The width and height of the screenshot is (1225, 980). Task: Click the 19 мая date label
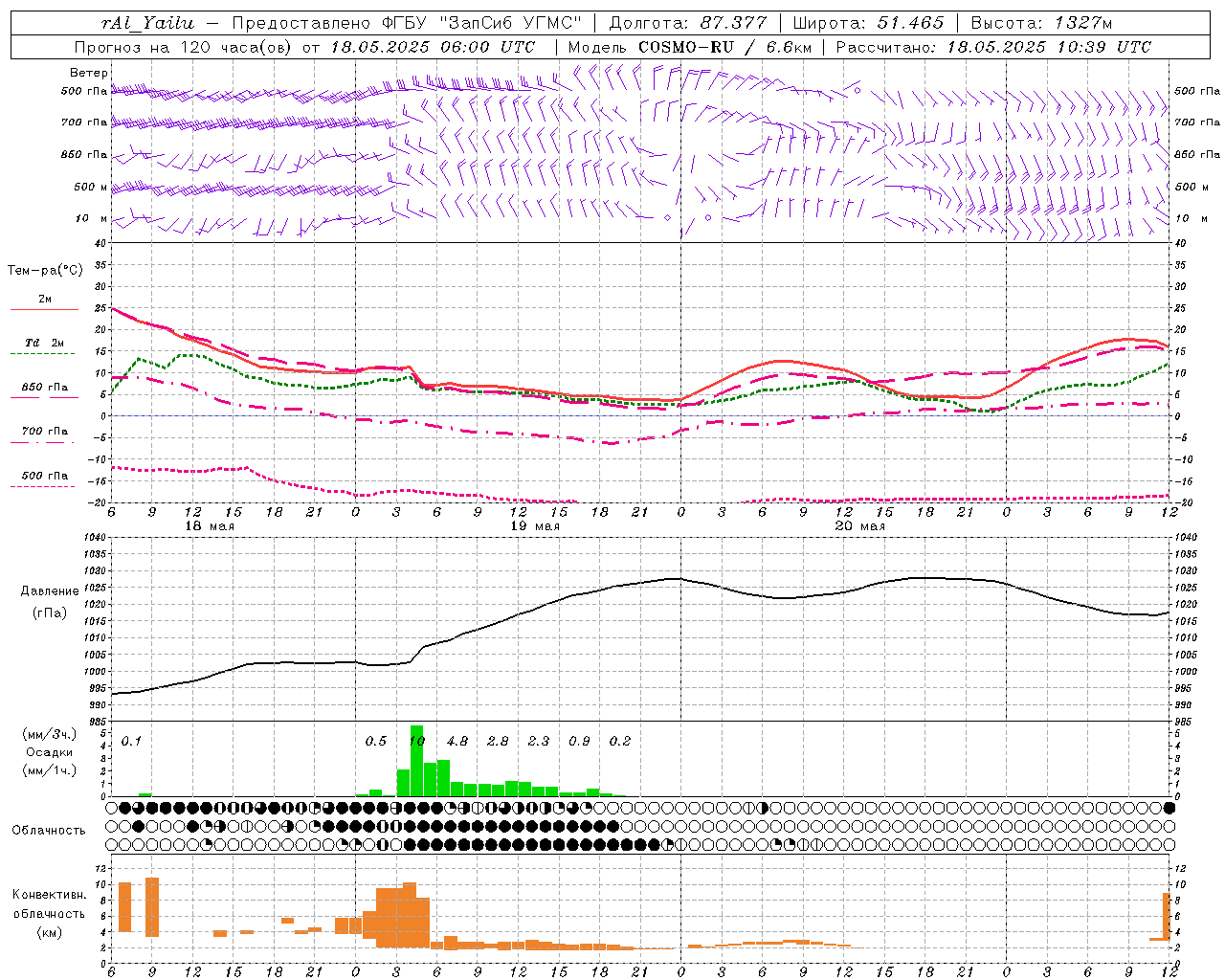535,526
